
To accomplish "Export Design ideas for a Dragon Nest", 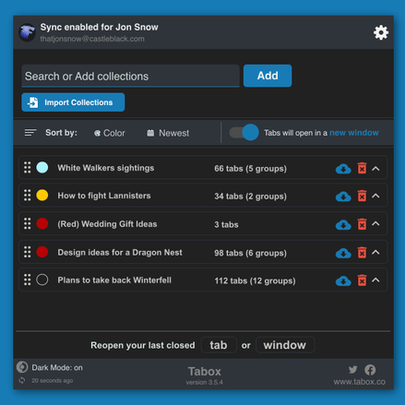I will click(x=343, y=253).
